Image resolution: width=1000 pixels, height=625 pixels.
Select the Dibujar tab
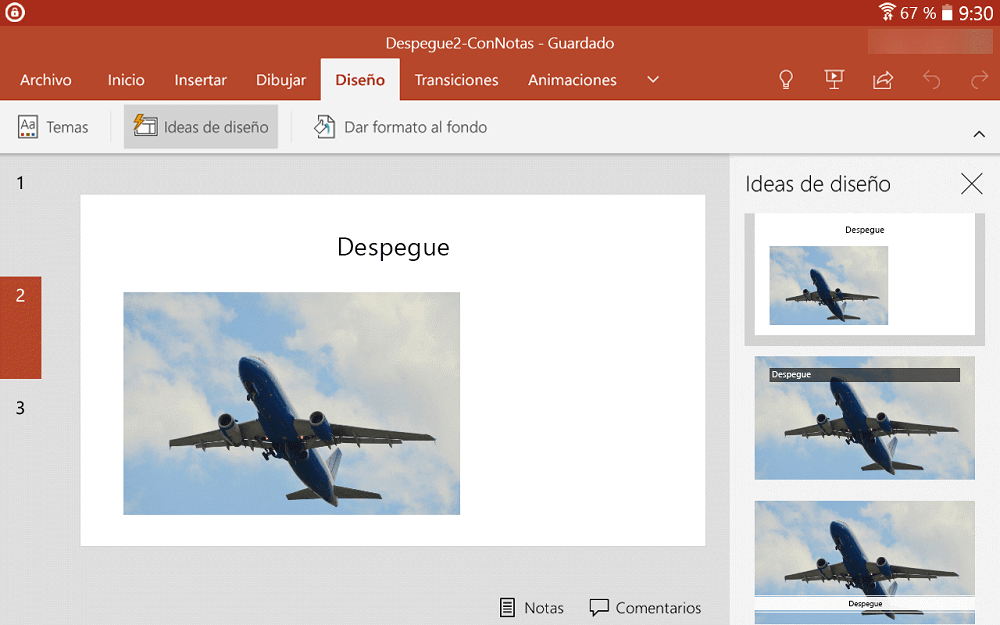(281, 80)
